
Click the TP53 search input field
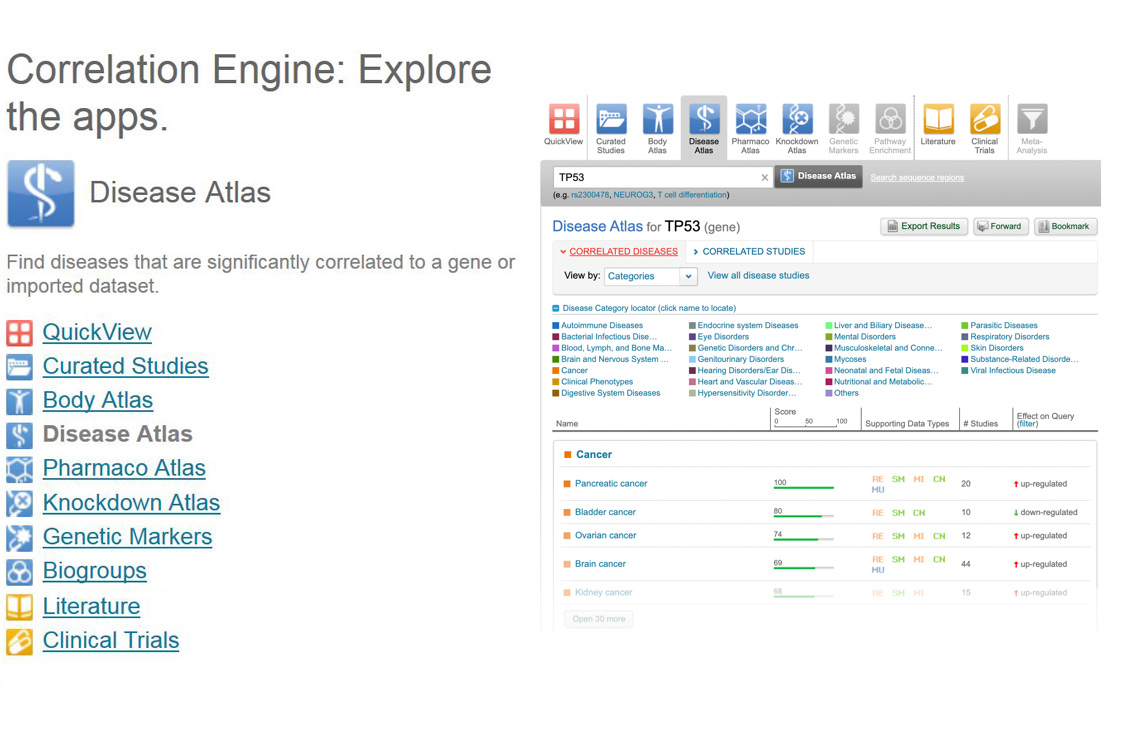coord(655,178)
